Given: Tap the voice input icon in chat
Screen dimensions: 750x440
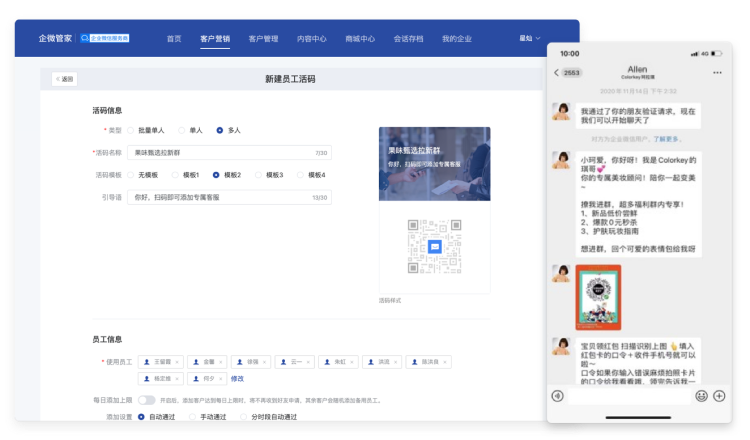Looking at the screenshot, I should 558,395.
